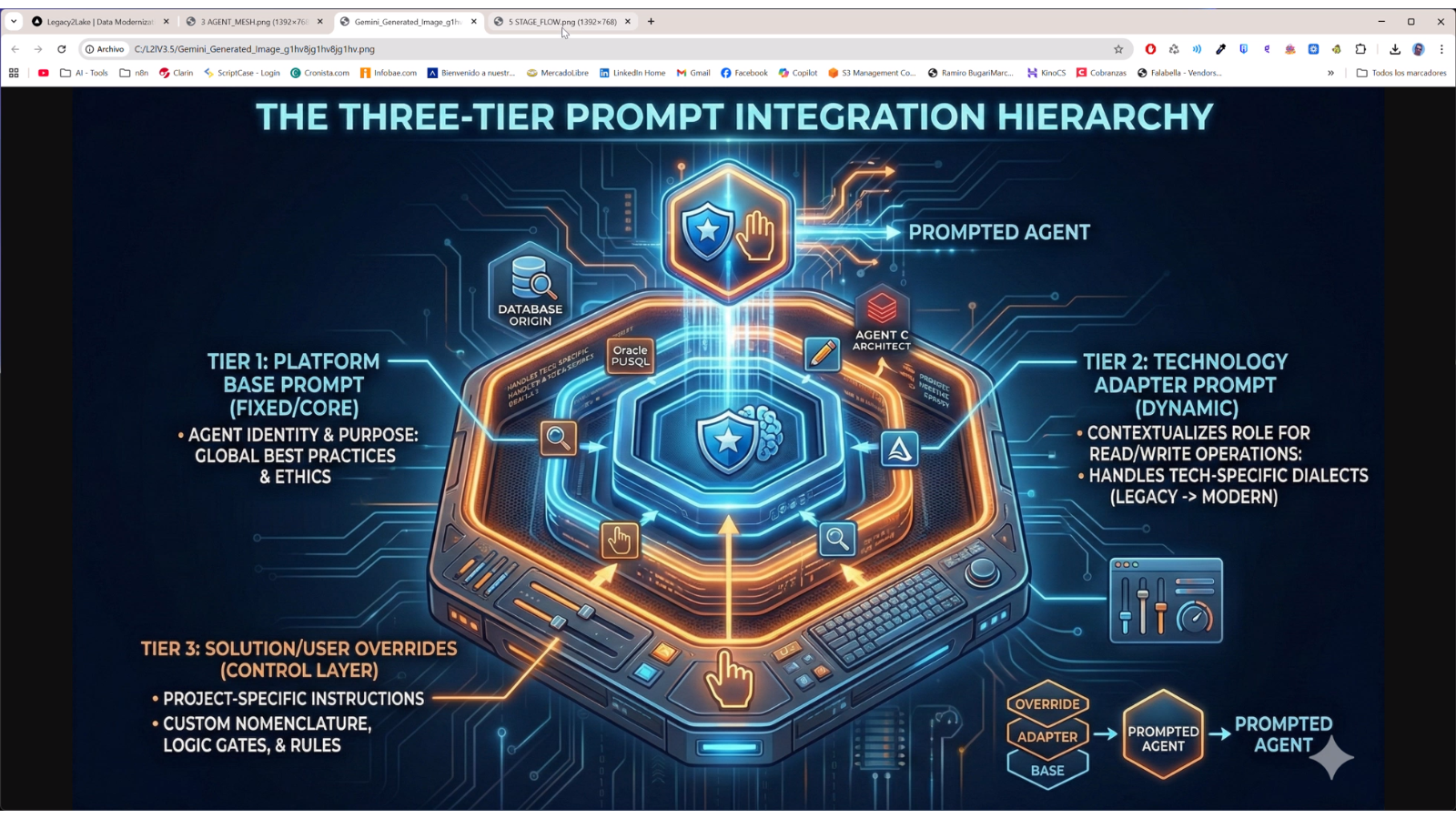Click the extensions puzzle-piece icon
The height and width of the screenshot is (819, 1456).
tap(1360, 49)
